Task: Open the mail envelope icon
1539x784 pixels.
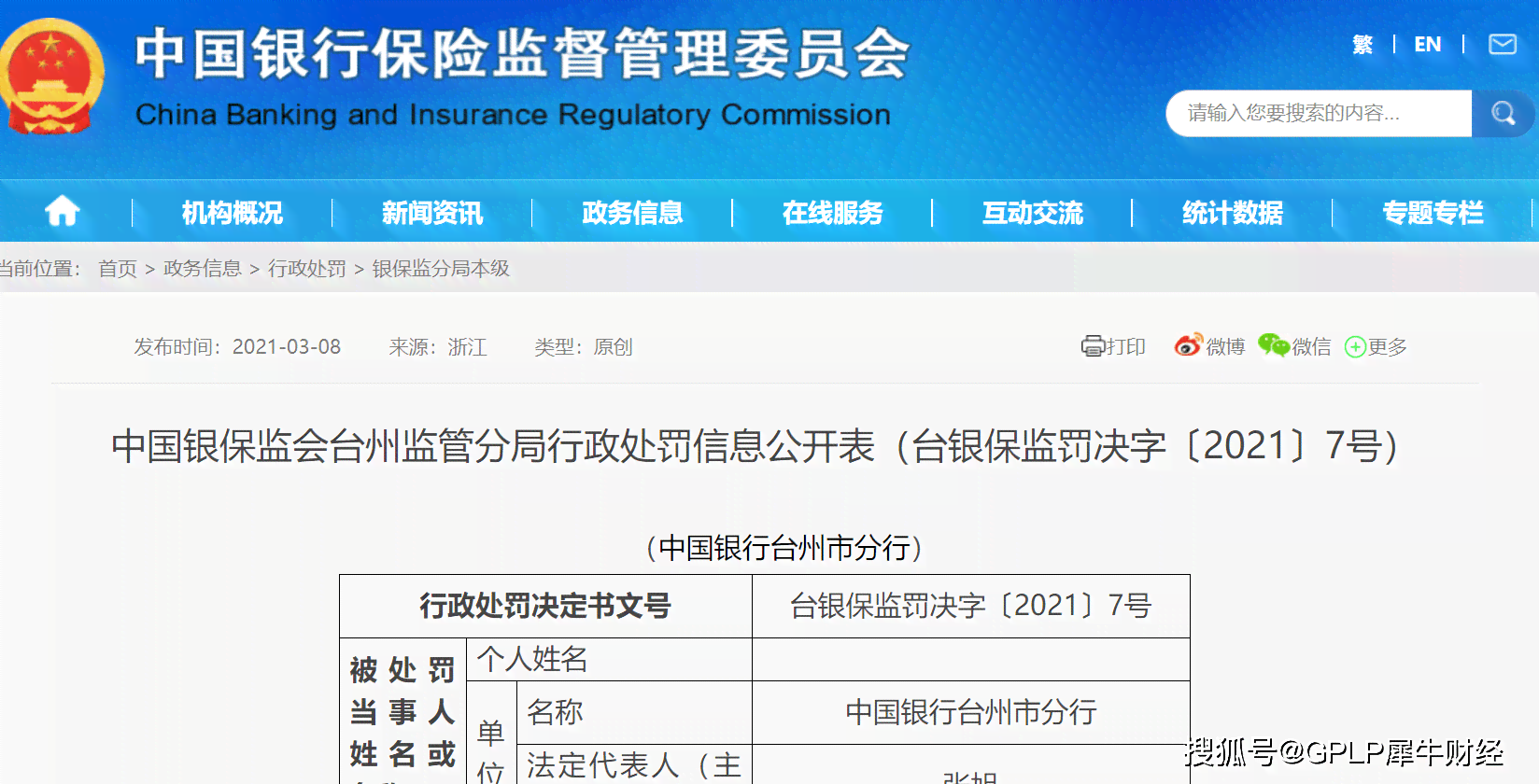Action: pyautogui.click(x=1503, y=44)
